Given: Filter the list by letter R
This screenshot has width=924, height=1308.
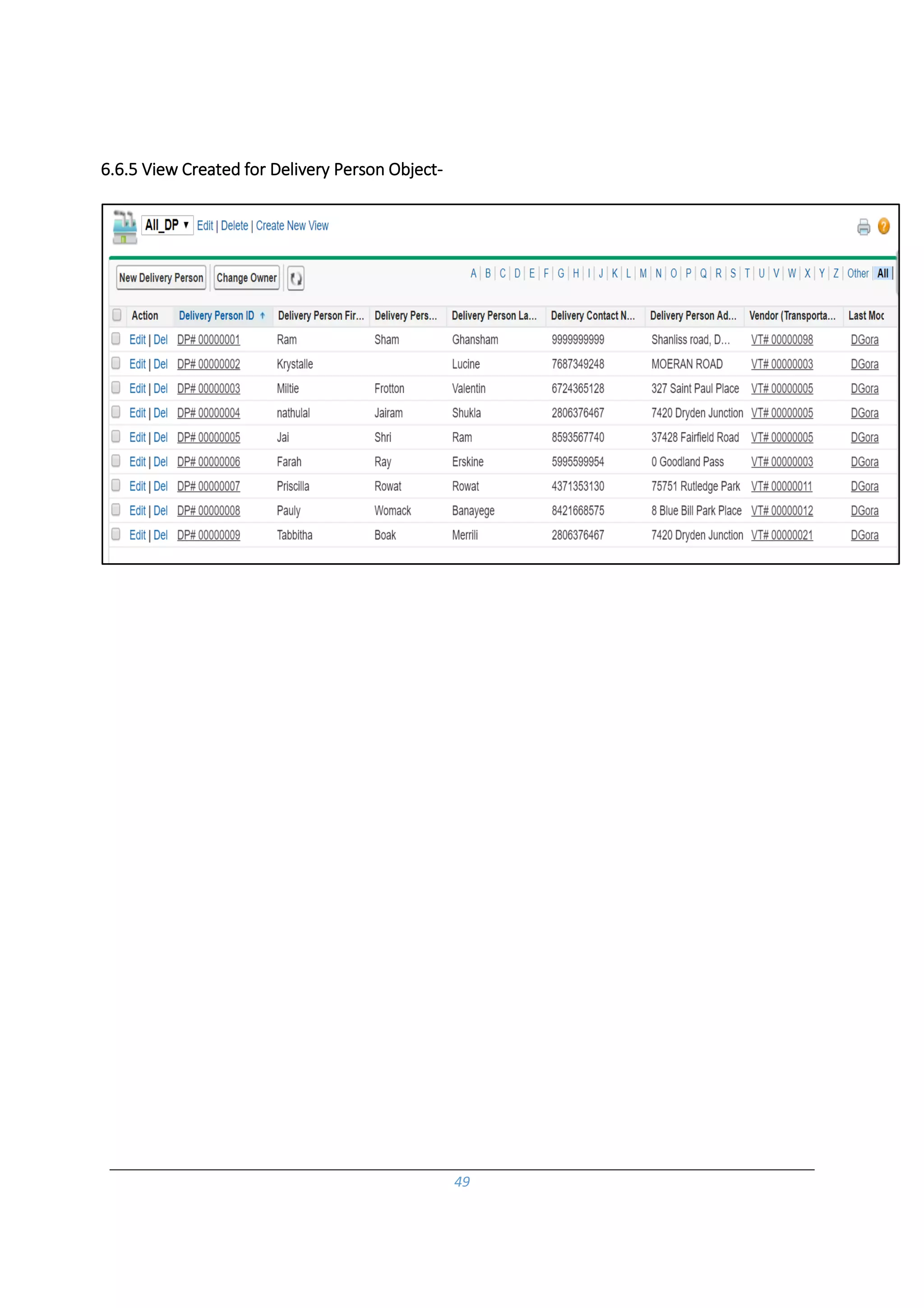Looking at the screenshot, I should [718, 274].
